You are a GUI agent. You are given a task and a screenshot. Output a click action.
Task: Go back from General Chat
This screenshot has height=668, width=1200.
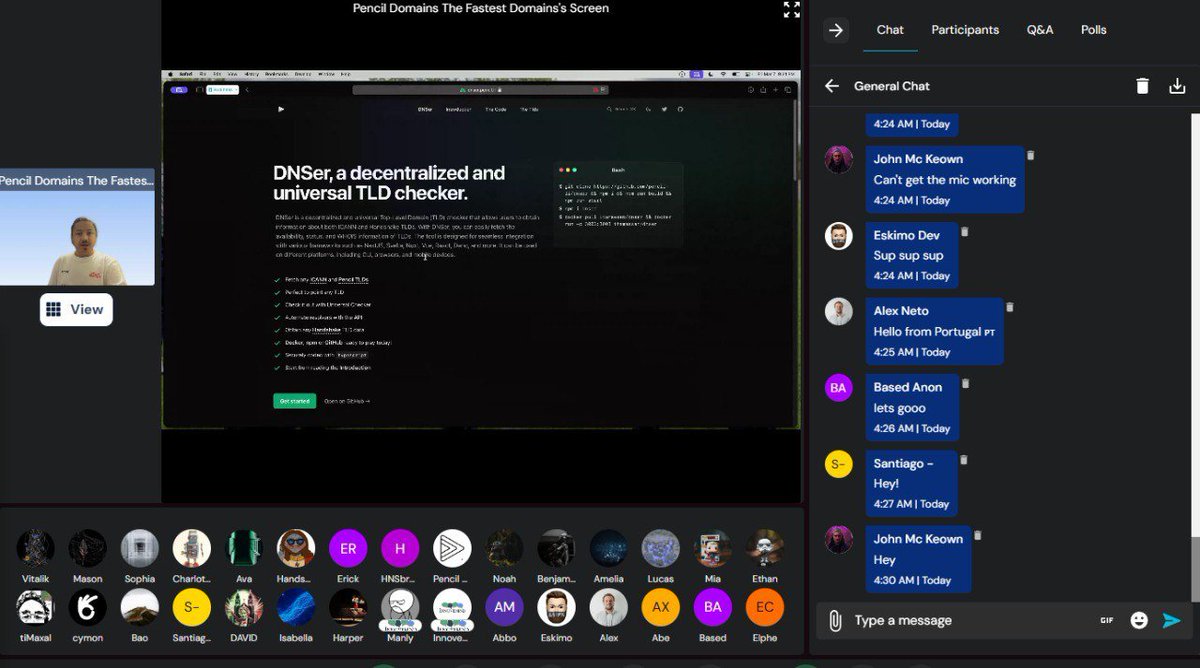[x=832, y=86]
